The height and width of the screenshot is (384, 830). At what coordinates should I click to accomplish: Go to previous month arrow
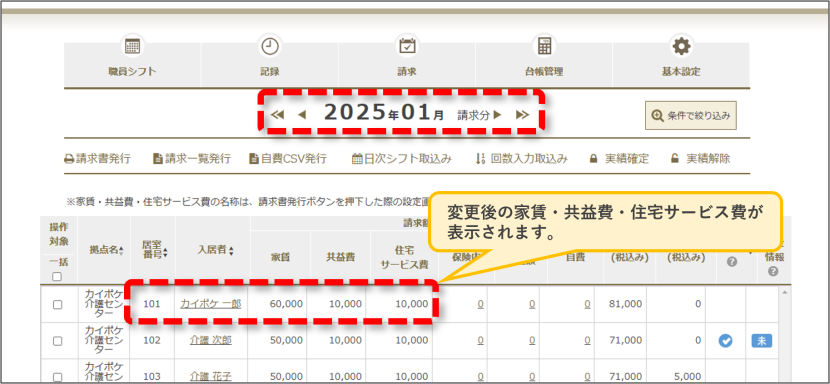click(x=302, y=115)
